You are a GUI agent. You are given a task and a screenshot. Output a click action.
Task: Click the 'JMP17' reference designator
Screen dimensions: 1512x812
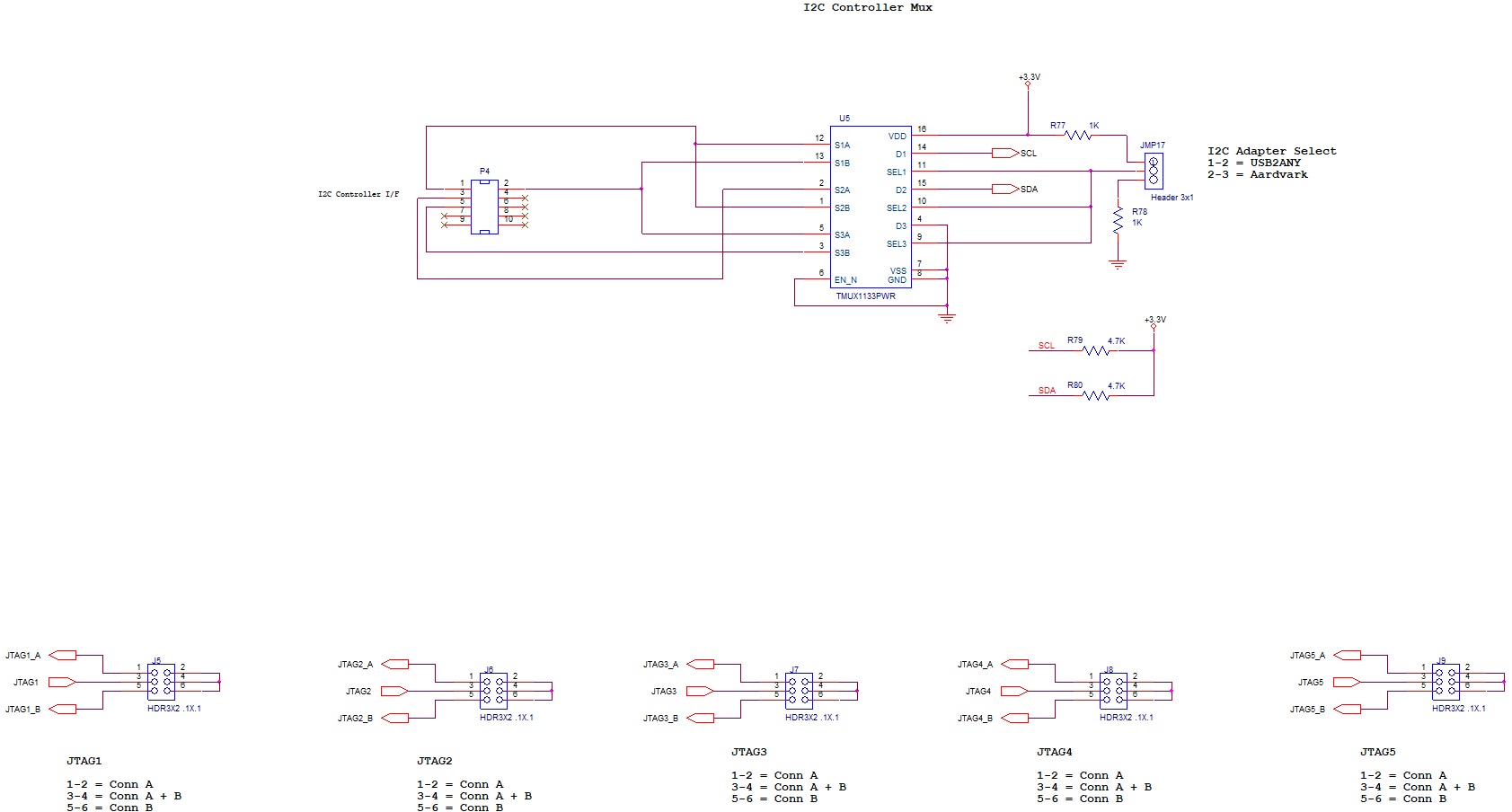pyautogui.click(x=1153, y=145)
